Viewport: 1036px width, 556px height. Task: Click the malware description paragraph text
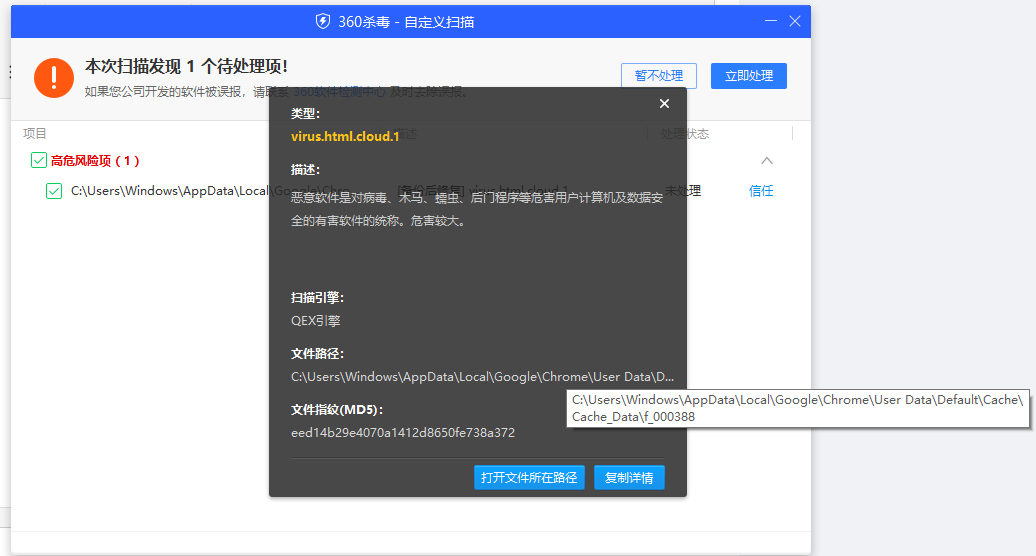(x=476, y=209)
